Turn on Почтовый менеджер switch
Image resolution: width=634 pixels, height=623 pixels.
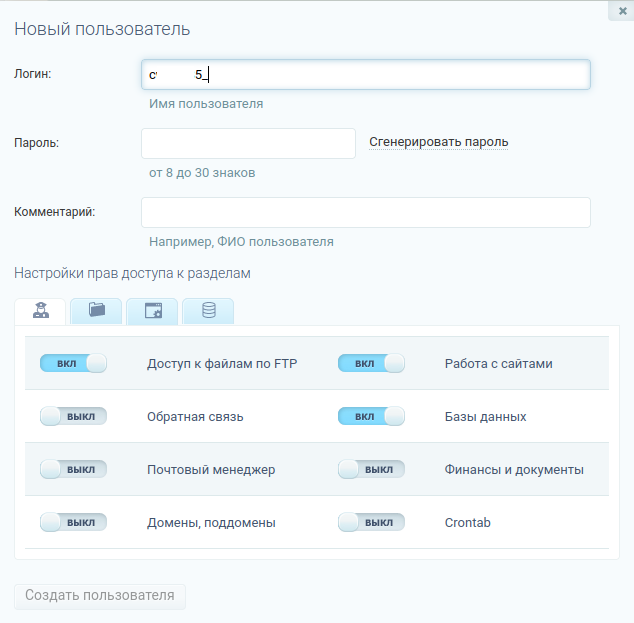[73, 469]
